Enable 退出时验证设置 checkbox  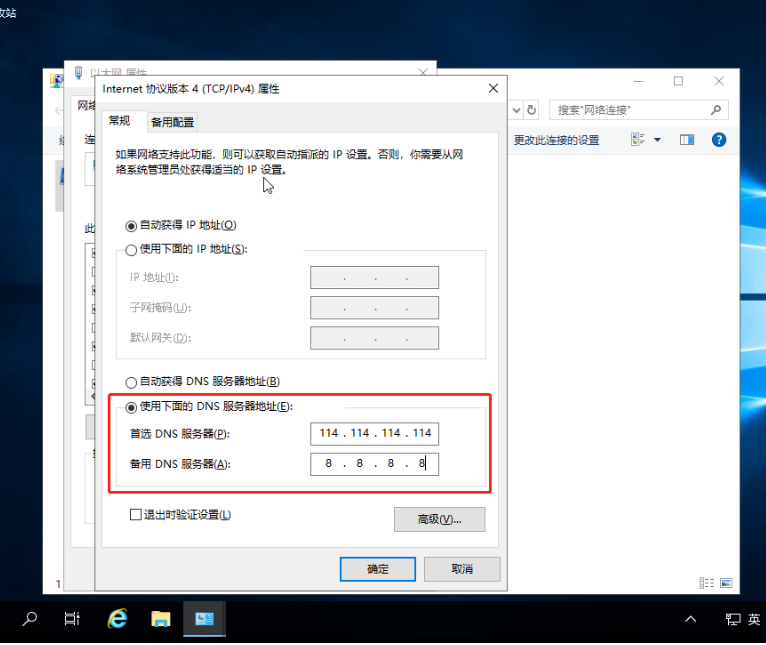pos(136,515)
